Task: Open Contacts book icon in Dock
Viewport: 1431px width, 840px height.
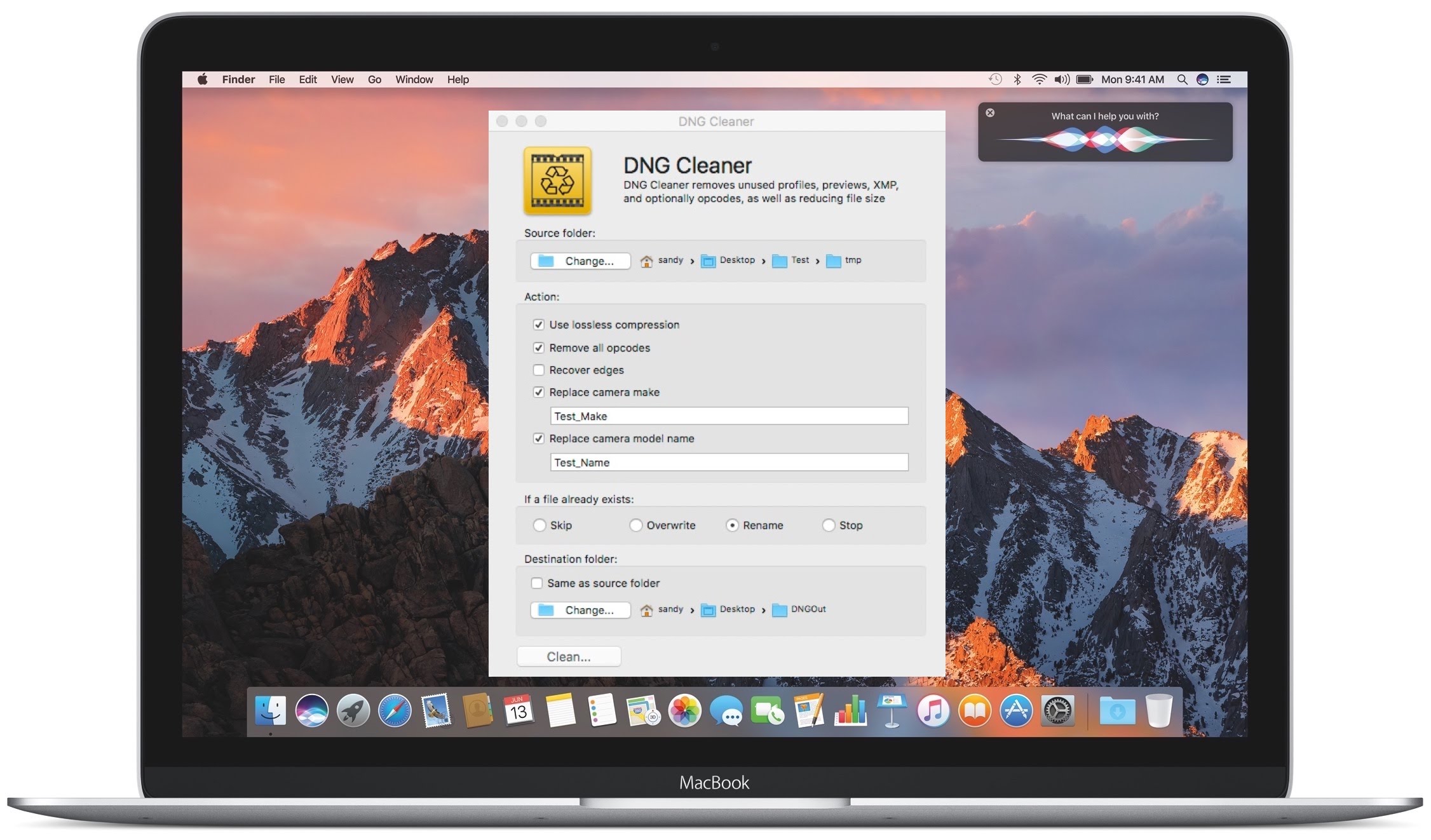Action: [x=478, y=710]
